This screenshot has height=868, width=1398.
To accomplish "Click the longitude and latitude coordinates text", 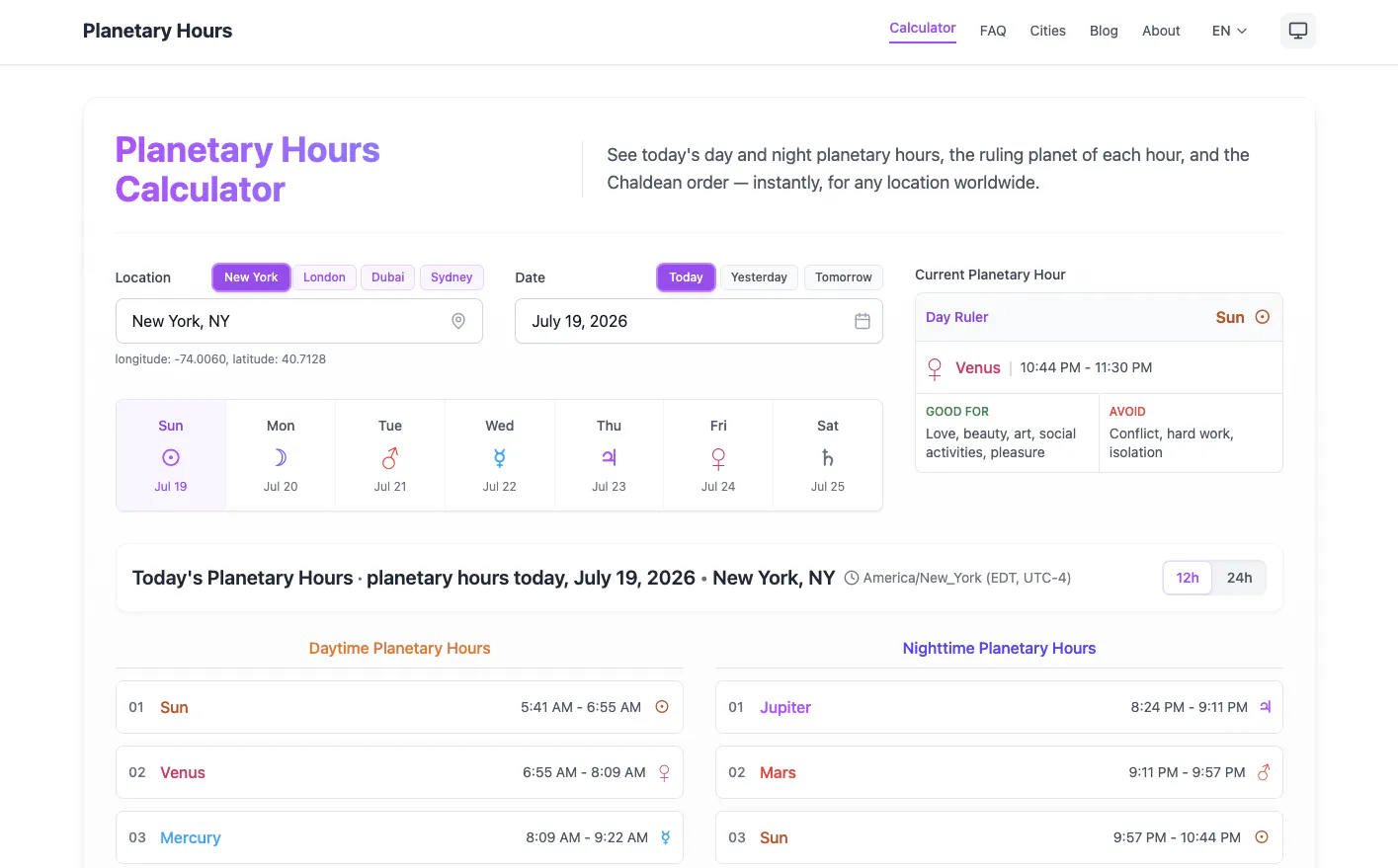I will 220,359.
